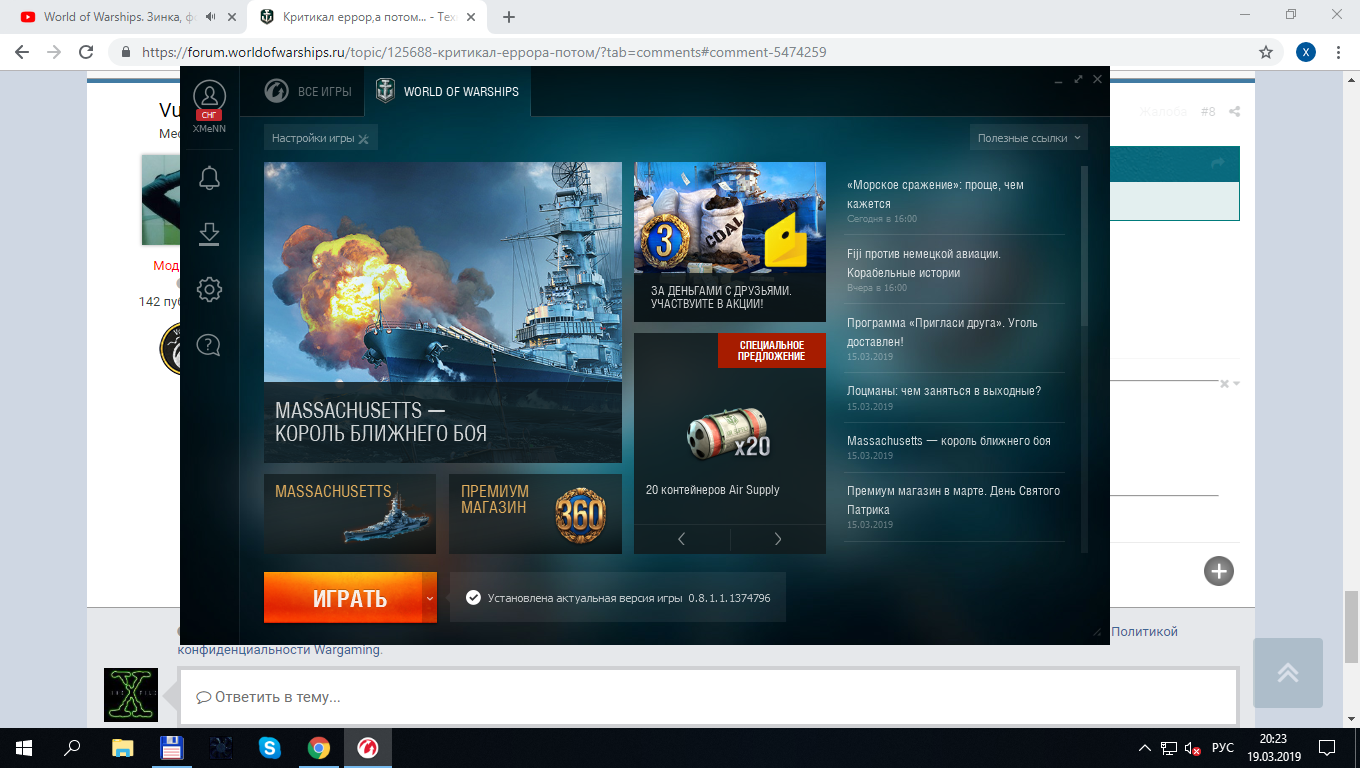Viewport: 1360px width, 768px height.
Task: Click the share icon on forum post
Action: tap(1235, 112)
